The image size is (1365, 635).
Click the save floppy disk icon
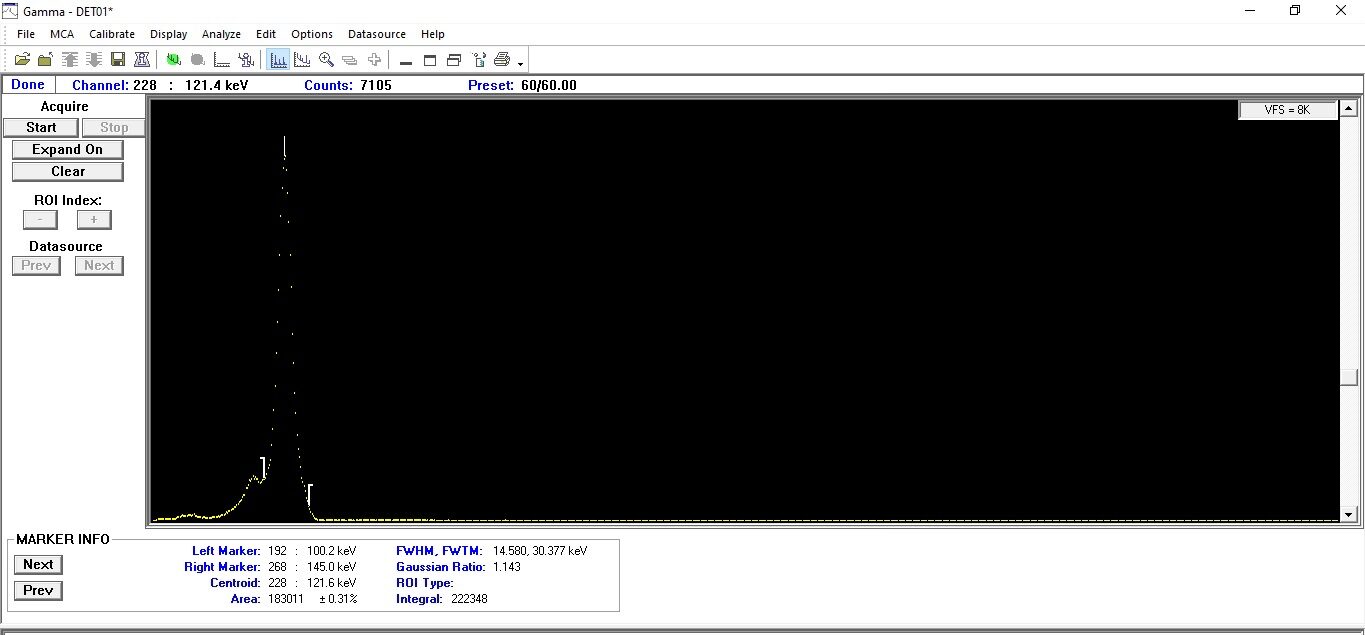coord(118,60)
